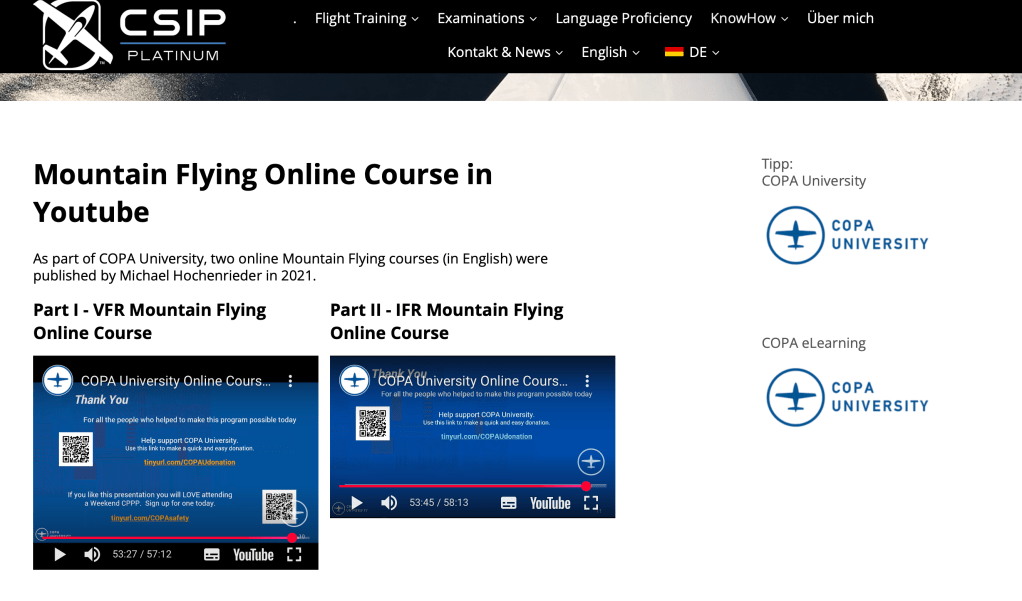
Task: Enter fullscreen on the IFR video
Action: click(591, 503)
